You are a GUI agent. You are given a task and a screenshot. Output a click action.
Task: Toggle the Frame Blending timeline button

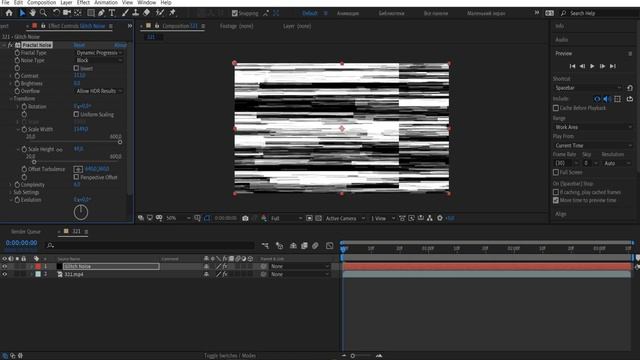pyautogui.click(x=304, y=245)
